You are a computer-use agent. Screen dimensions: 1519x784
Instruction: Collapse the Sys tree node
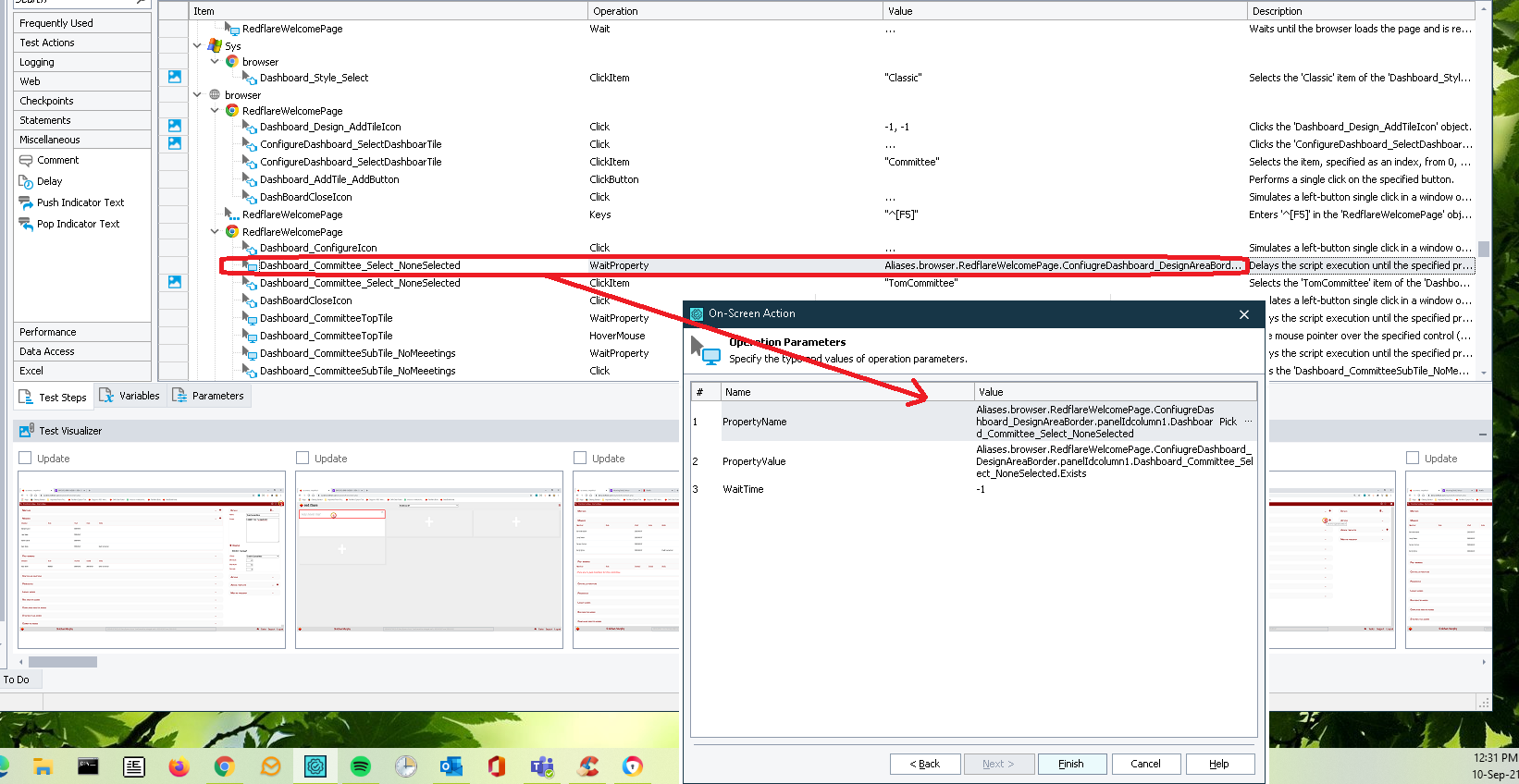click(x=197, y=45)
